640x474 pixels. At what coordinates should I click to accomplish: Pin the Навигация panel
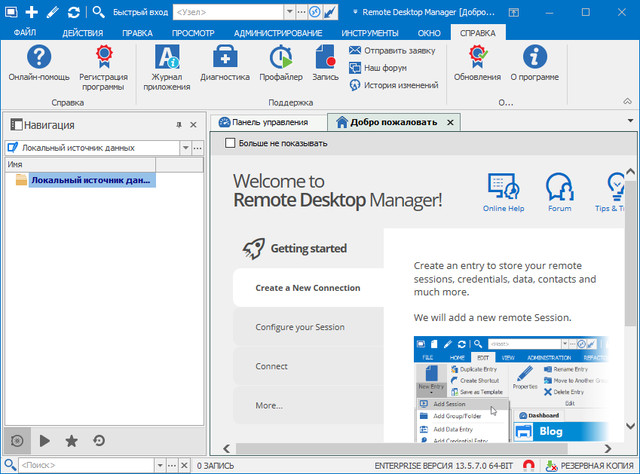click(x=179, y=125)
